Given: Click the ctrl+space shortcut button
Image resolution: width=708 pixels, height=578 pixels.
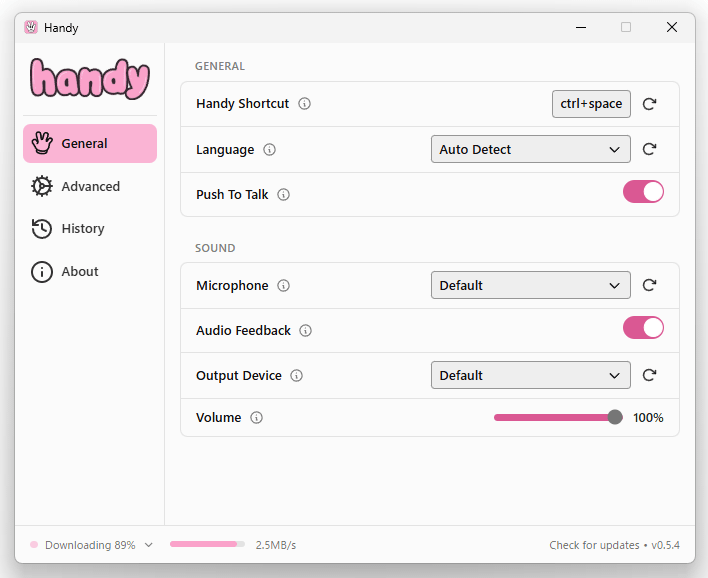Looking at the screenshot, I should 591,104.
